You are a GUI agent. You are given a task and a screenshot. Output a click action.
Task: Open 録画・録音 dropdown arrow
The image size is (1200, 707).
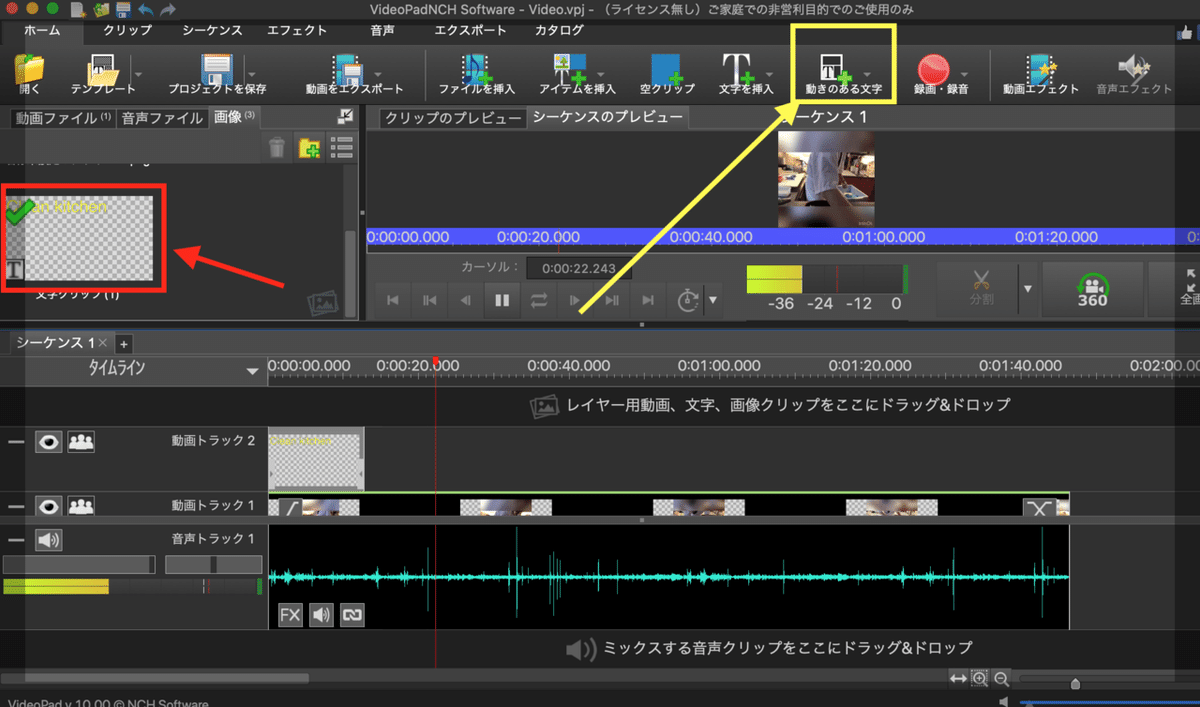point(964,74)
